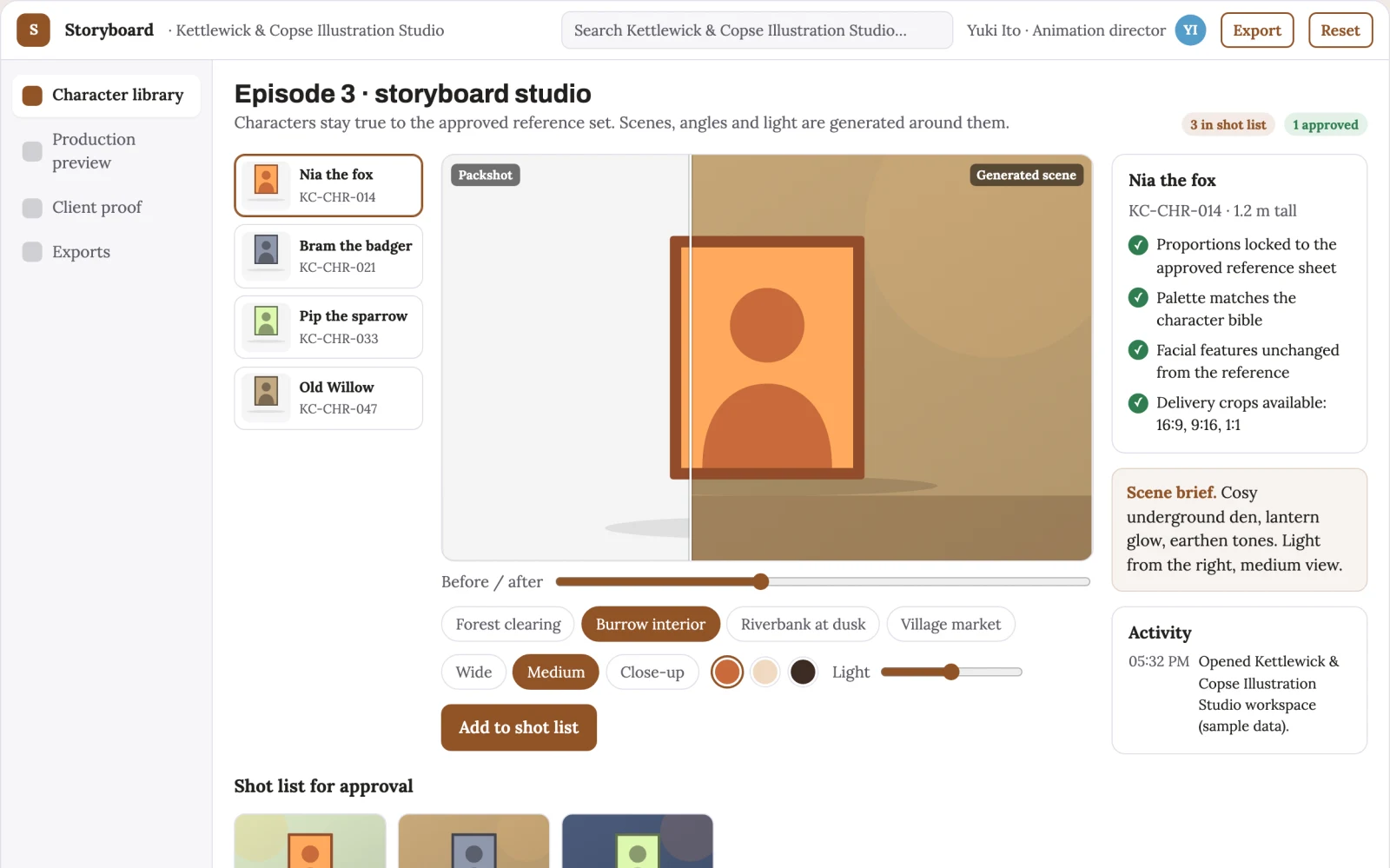
Task: Choose Bram the badger character
Action: pyautogui.click(x=328, y=256)
